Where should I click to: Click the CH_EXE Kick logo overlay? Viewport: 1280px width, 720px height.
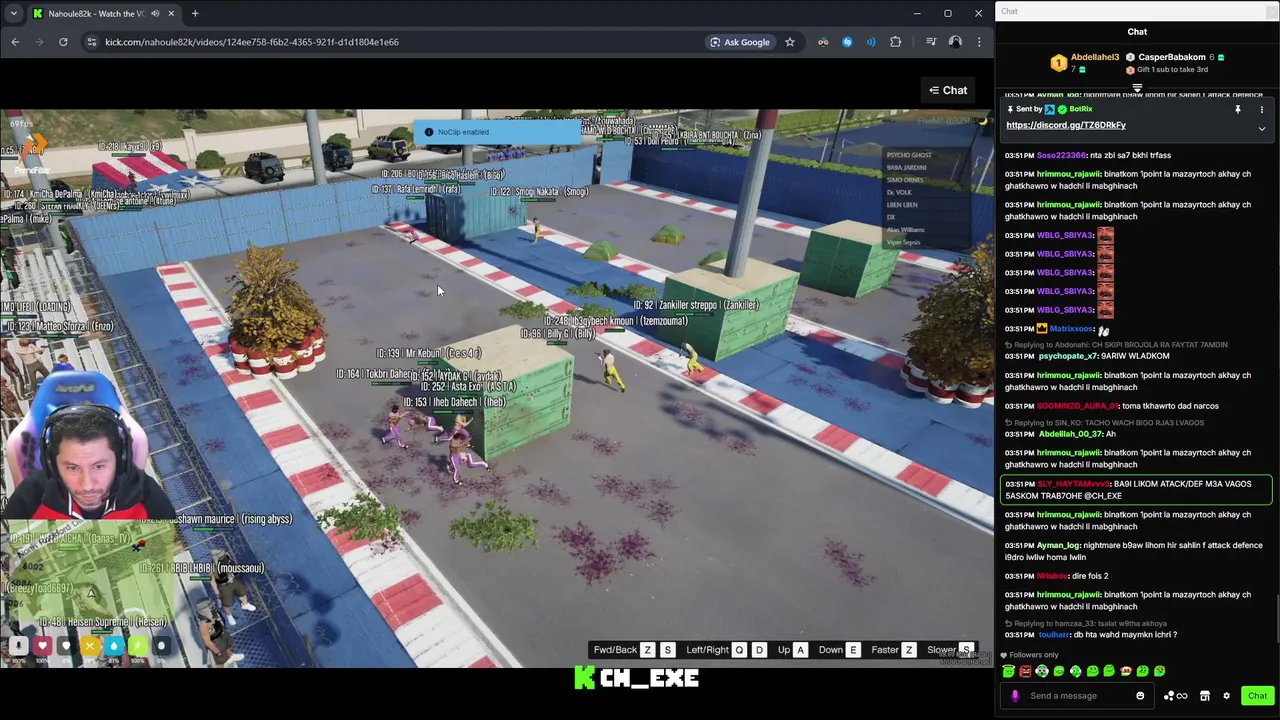click(x=637, y=678)
